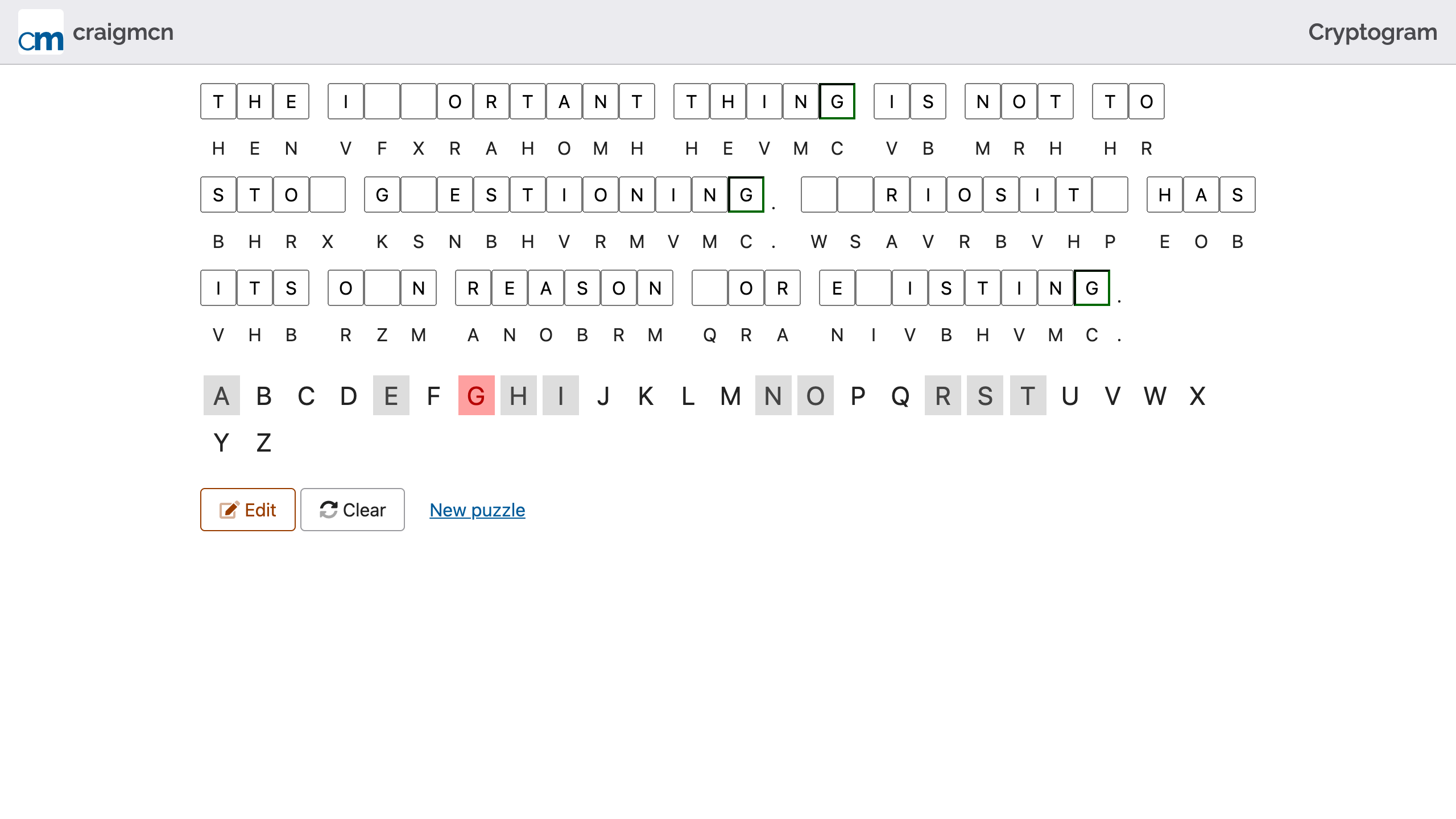Select the empty box after STO
1456x819 pixels.
click(x=328, y=195)
